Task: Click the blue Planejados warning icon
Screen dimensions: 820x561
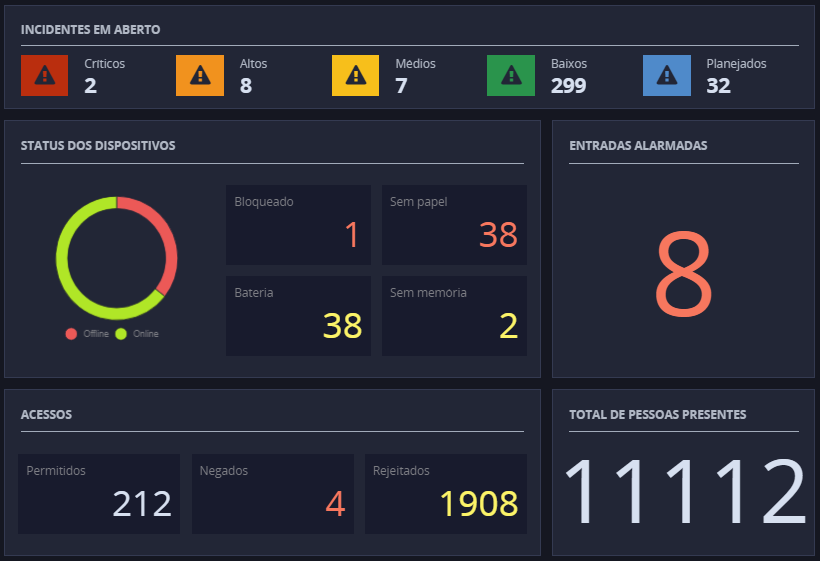Action: pos(667,75)
